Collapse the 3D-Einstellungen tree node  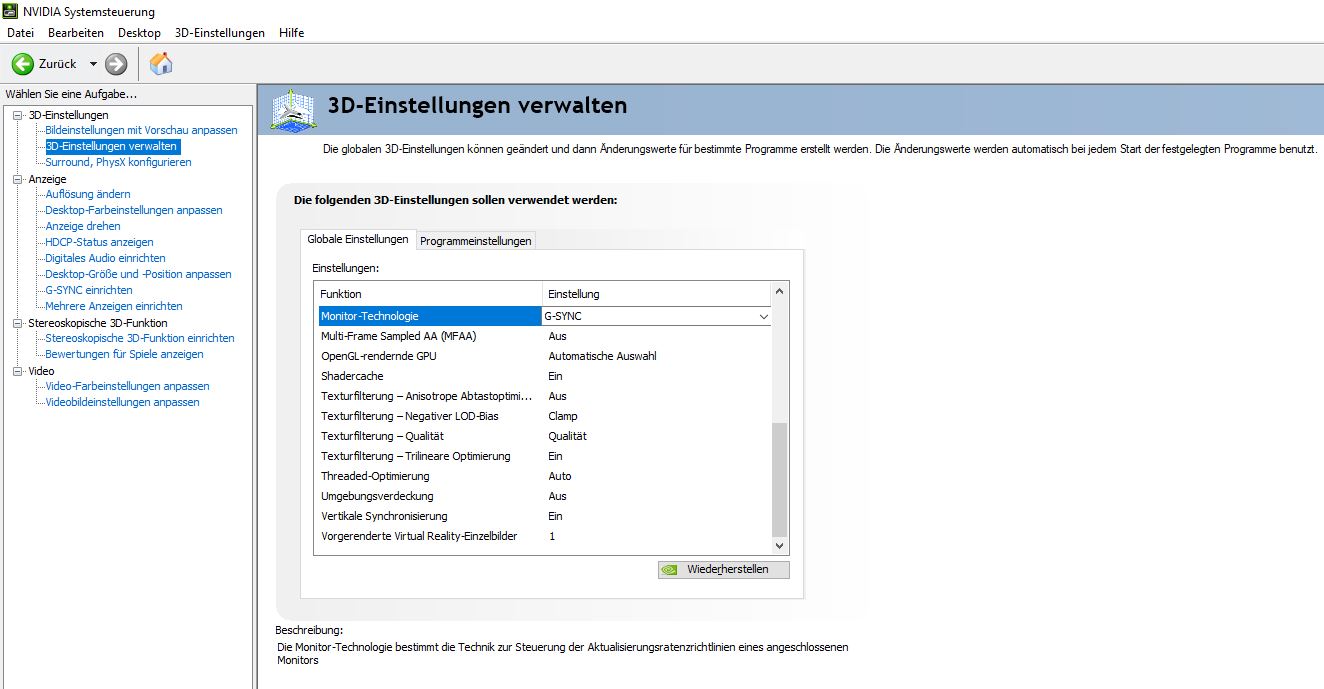(x=17, y=115)
